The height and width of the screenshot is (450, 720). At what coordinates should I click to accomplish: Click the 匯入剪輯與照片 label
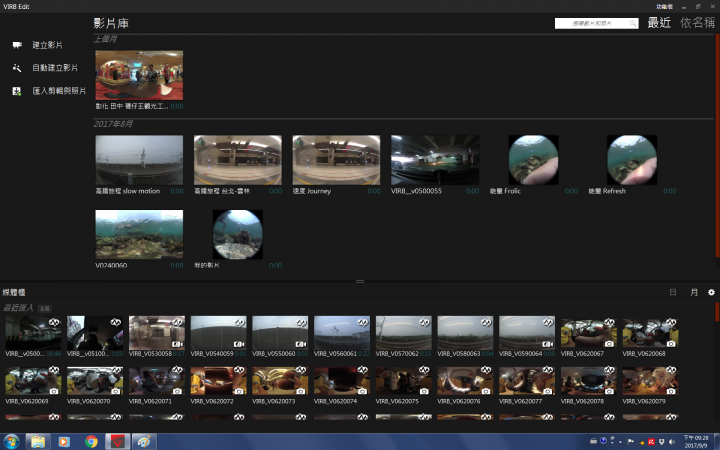pos(59,91)
